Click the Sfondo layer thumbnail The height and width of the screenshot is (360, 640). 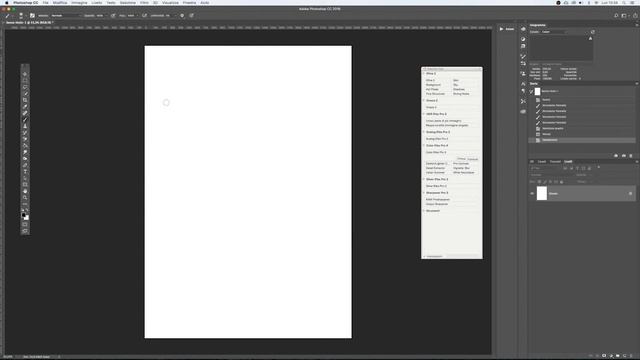point(542,193)
